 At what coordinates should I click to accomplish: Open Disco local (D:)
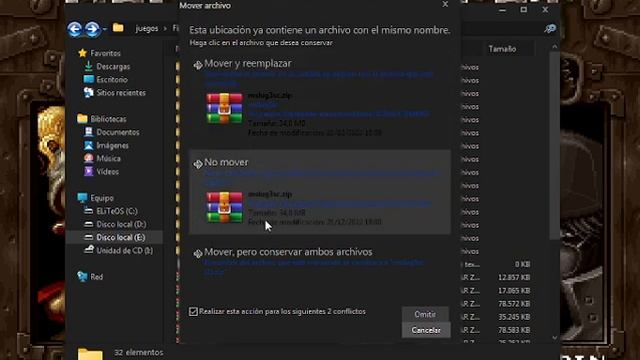(x=121, y=224)
